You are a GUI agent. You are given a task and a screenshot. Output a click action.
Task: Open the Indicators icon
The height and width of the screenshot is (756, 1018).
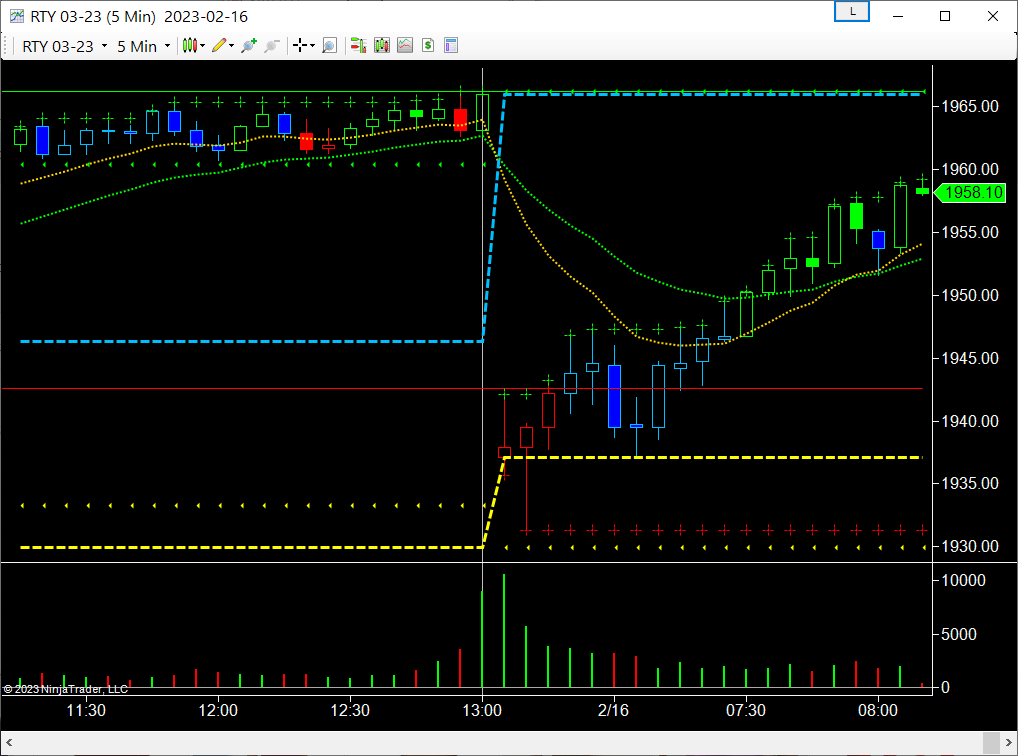point(405,45)
